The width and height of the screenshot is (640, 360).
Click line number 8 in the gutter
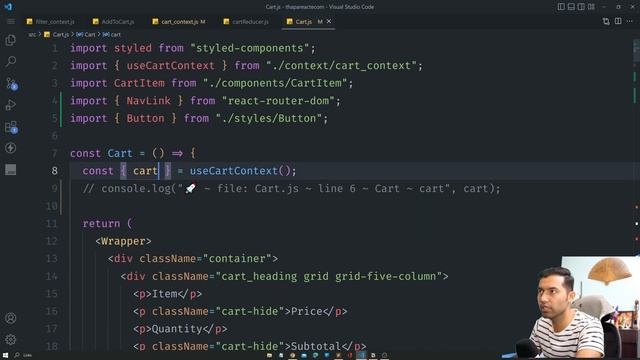(55, 171)
